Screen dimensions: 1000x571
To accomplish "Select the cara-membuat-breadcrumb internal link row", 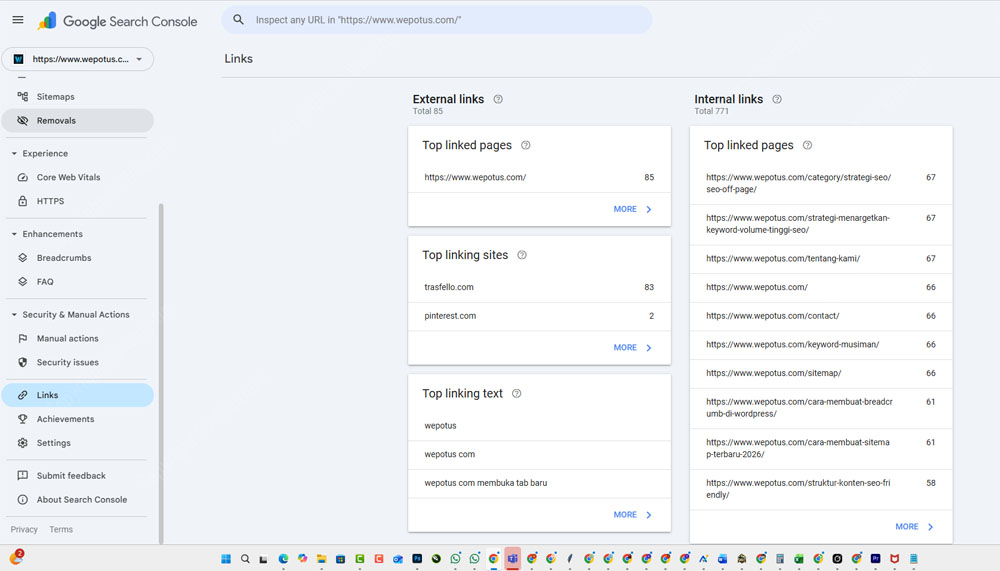I will (821, 408).
